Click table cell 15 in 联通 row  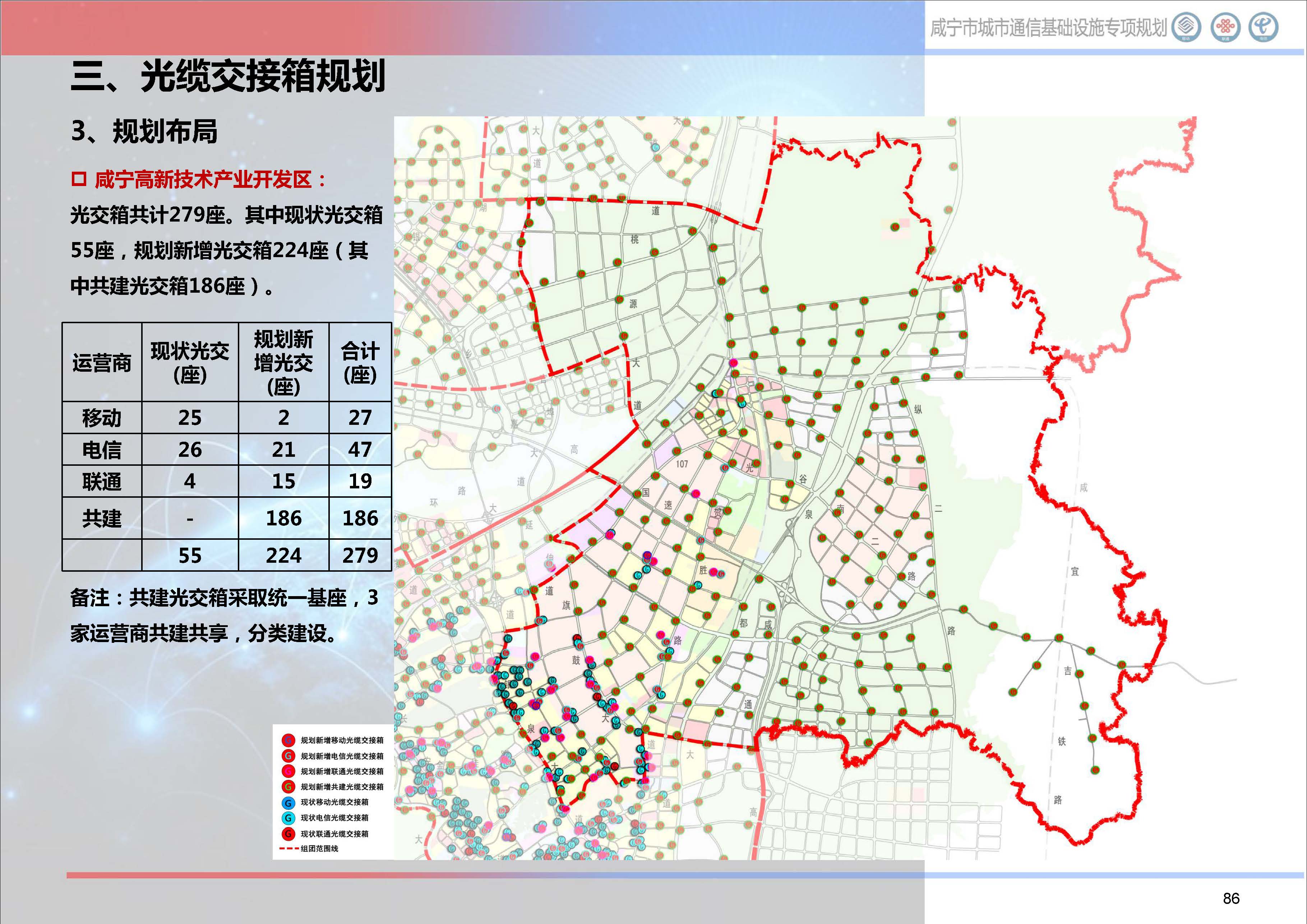tap(283, 482)
